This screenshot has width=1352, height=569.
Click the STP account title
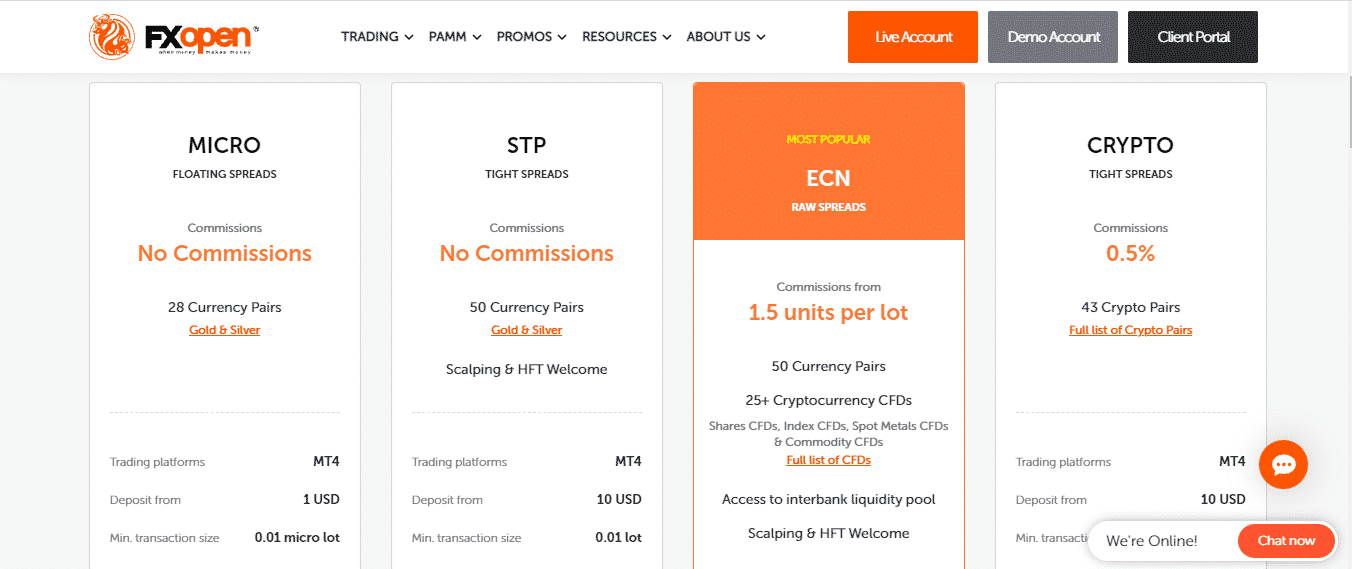pyautogui.click(x=527, y=145)
